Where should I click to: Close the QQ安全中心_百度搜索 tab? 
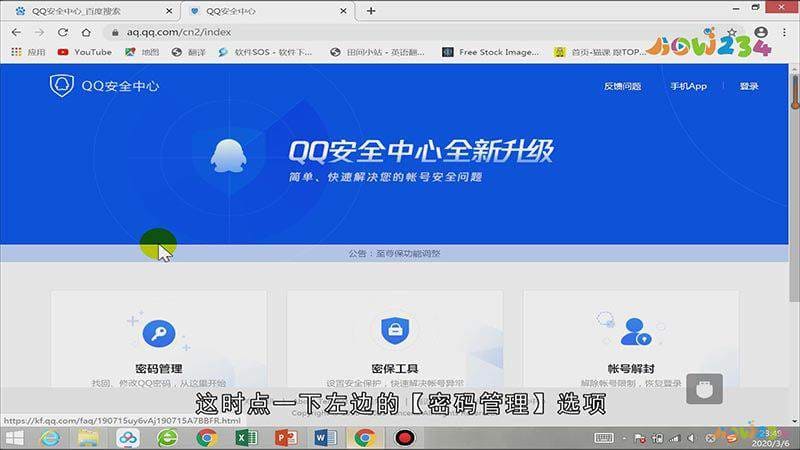[x=169, y=11]
